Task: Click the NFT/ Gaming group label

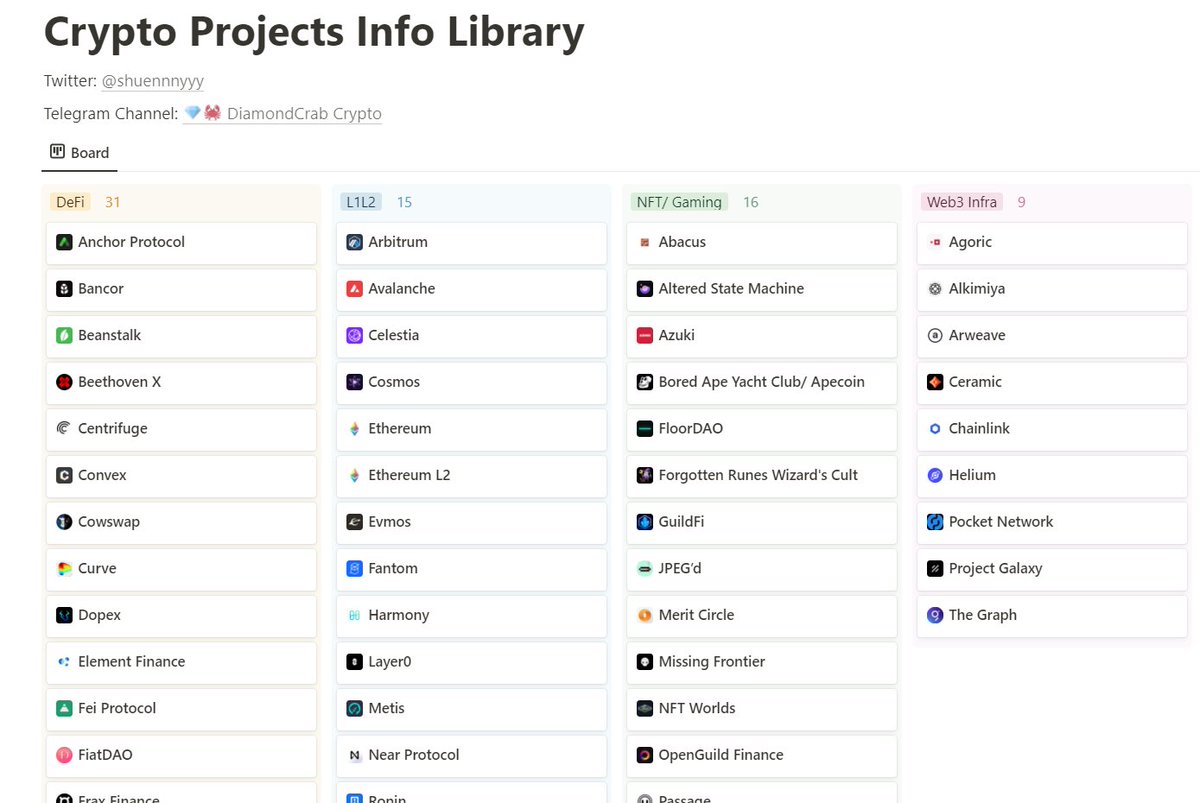Action: coord(679,202)
